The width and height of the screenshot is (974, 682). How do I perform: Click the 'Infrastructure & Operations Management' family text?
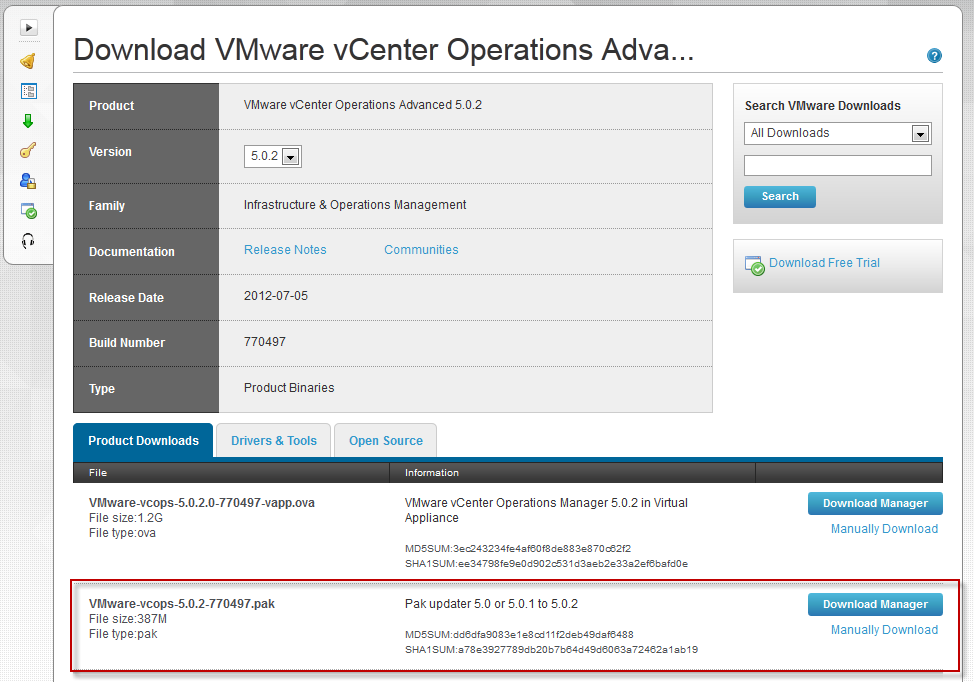tap(355, 204)
